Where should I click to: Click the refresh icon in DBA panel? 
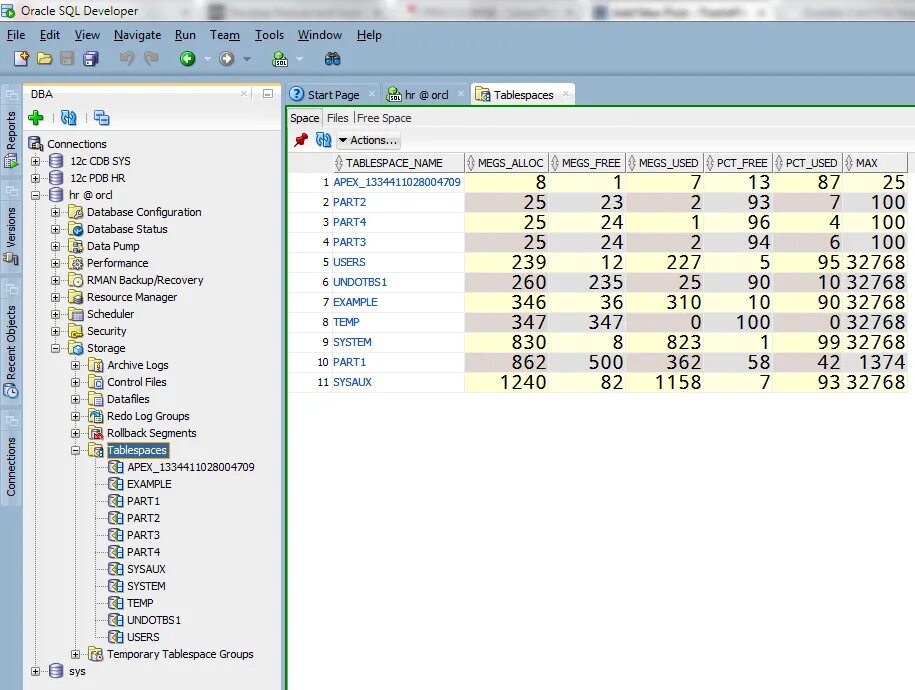click(69, 118)
